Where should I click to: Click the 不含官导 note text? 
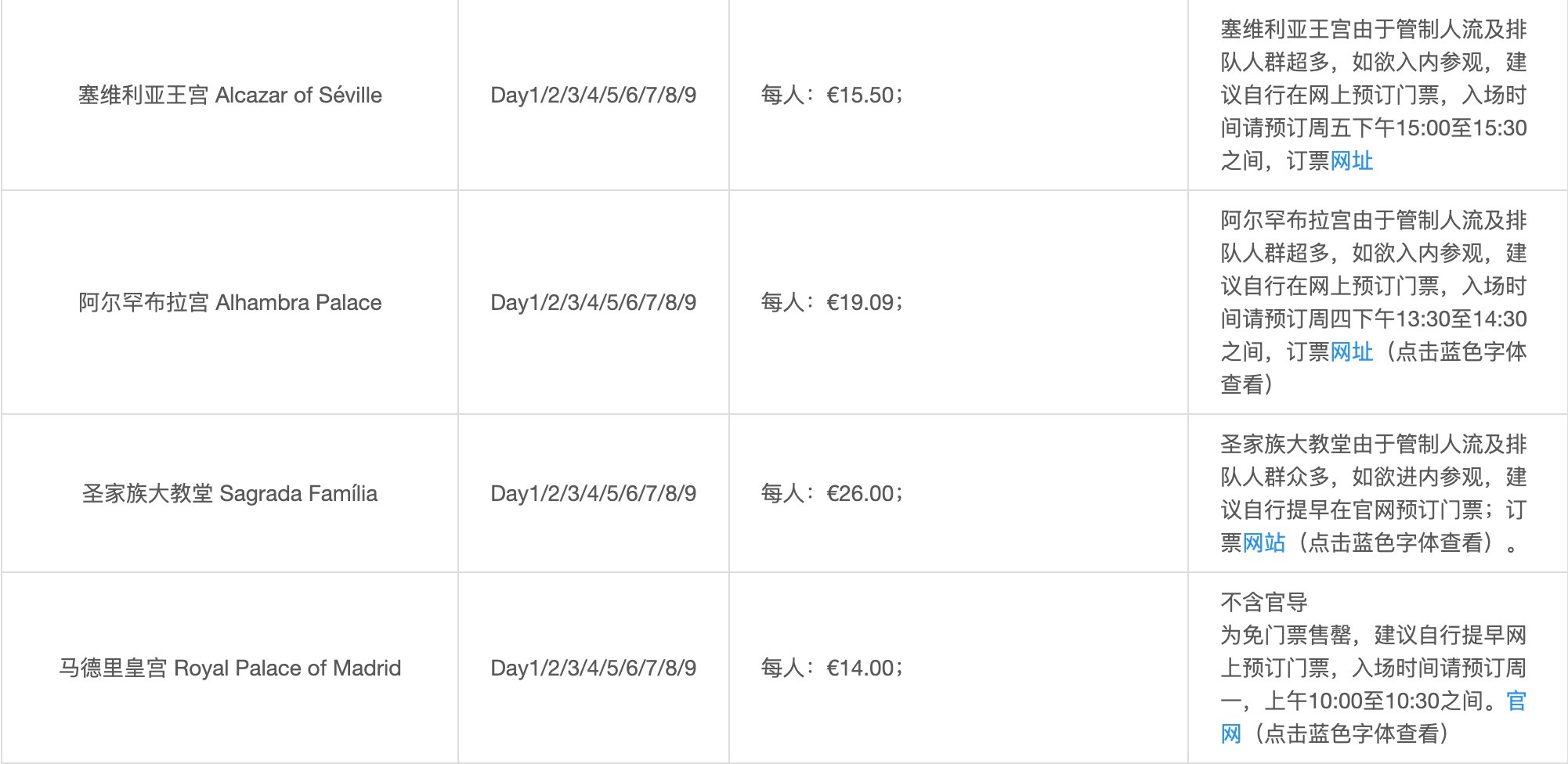click(x=1263, y=603)
